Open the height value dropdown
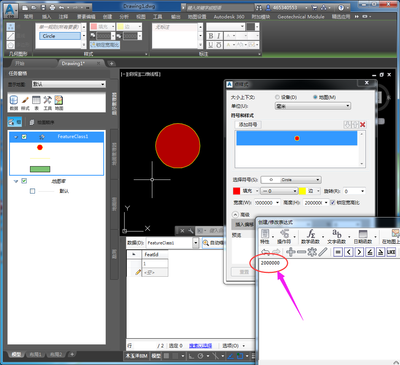400x365 pixels. (x=326, y=202)
